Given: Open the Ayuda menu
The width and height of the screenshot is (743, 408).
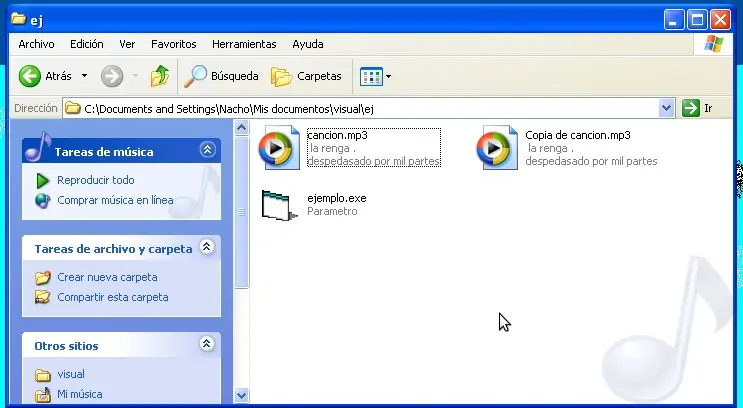Looking at the screenshot, I should click(x=308, y=44).
